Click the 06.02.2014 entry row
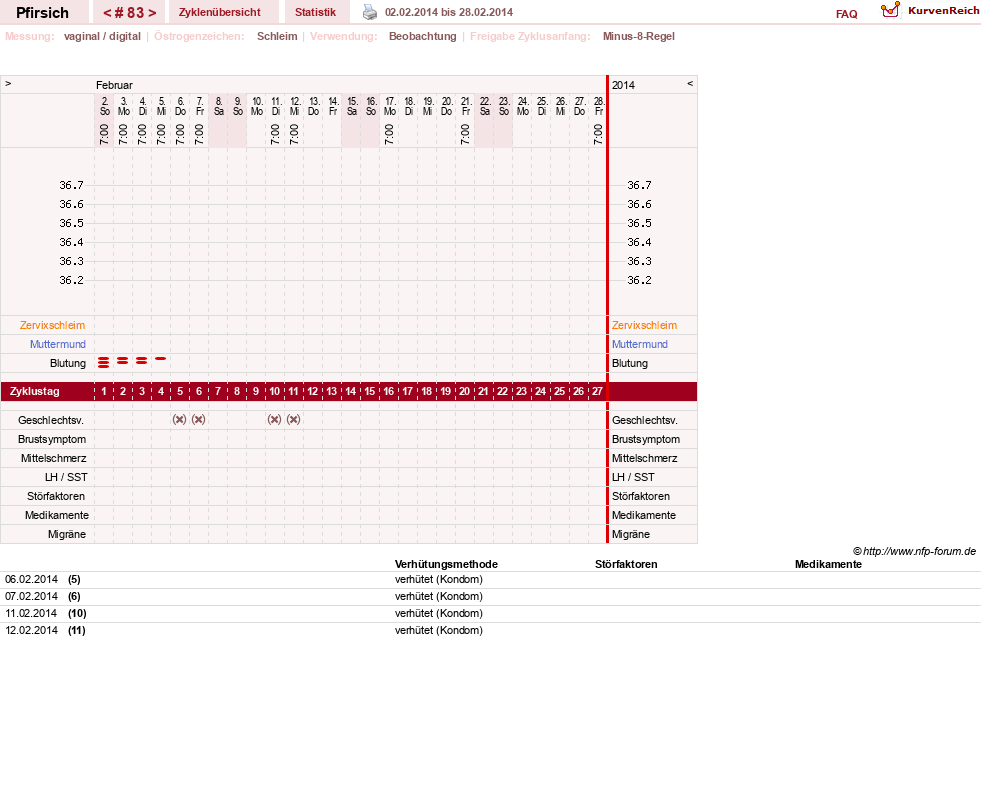Viewport: 981px width, 803px height. click(x=490, y=580)
